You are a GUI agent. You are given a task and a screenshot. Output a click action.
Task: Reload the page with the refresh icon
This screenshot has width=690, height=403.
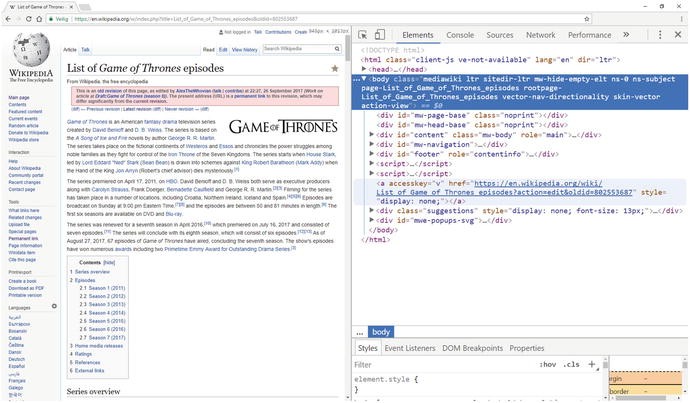click(29, 19)
